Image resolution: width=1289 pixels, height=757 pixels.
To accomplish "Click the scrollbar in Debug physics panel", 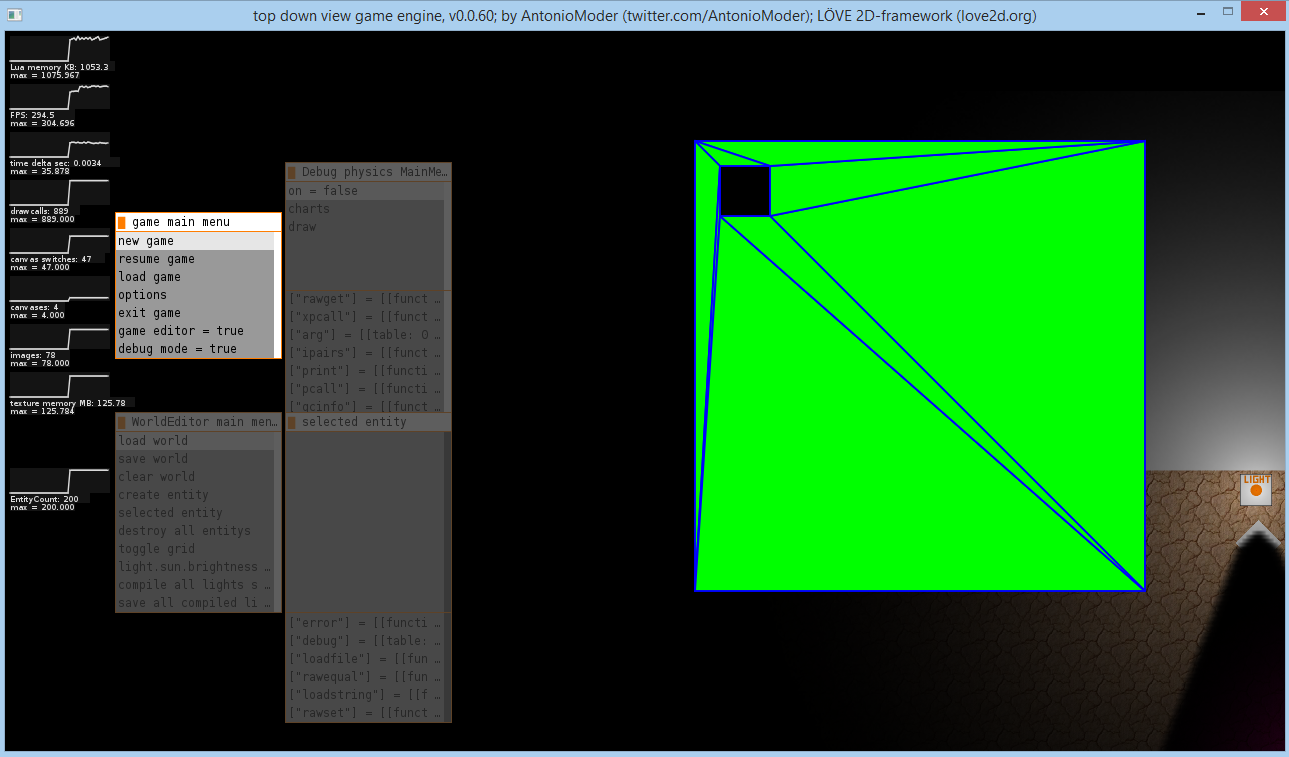I will pos(447,236).
